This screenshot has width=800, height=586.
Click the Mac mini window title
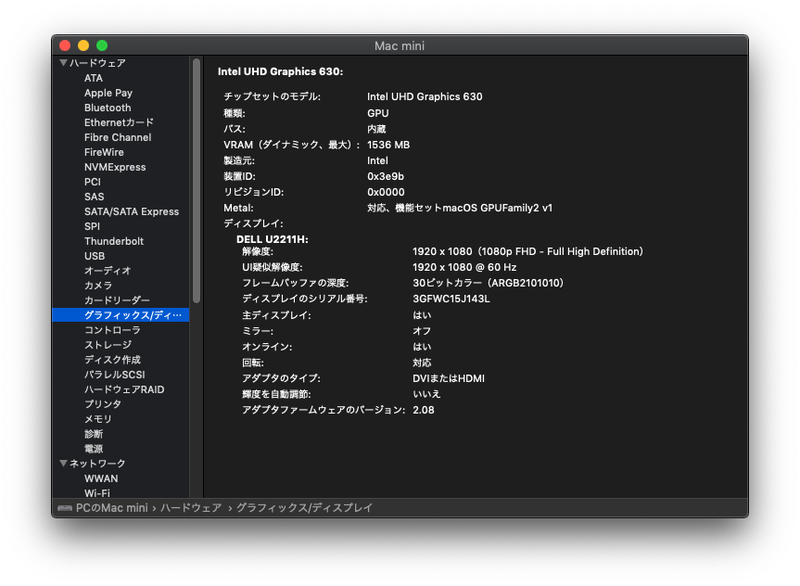[399, 46]
